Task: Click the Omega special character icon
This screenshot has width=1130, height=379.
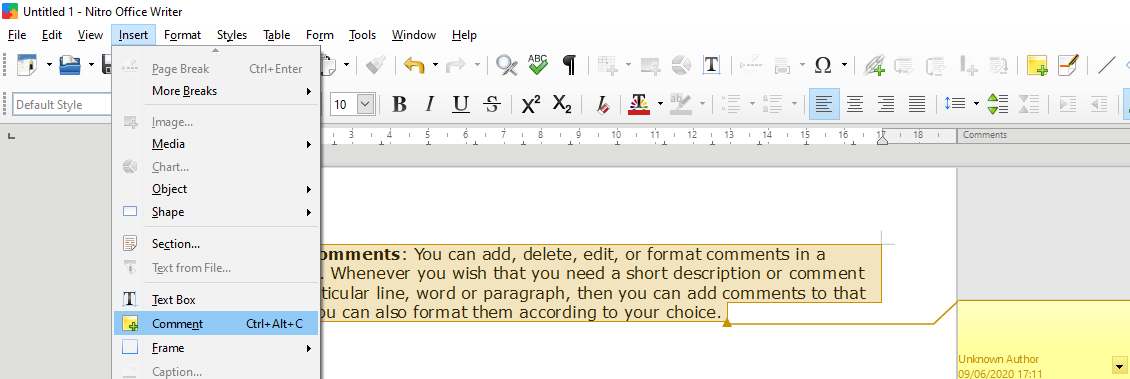Action: (823, 66)
